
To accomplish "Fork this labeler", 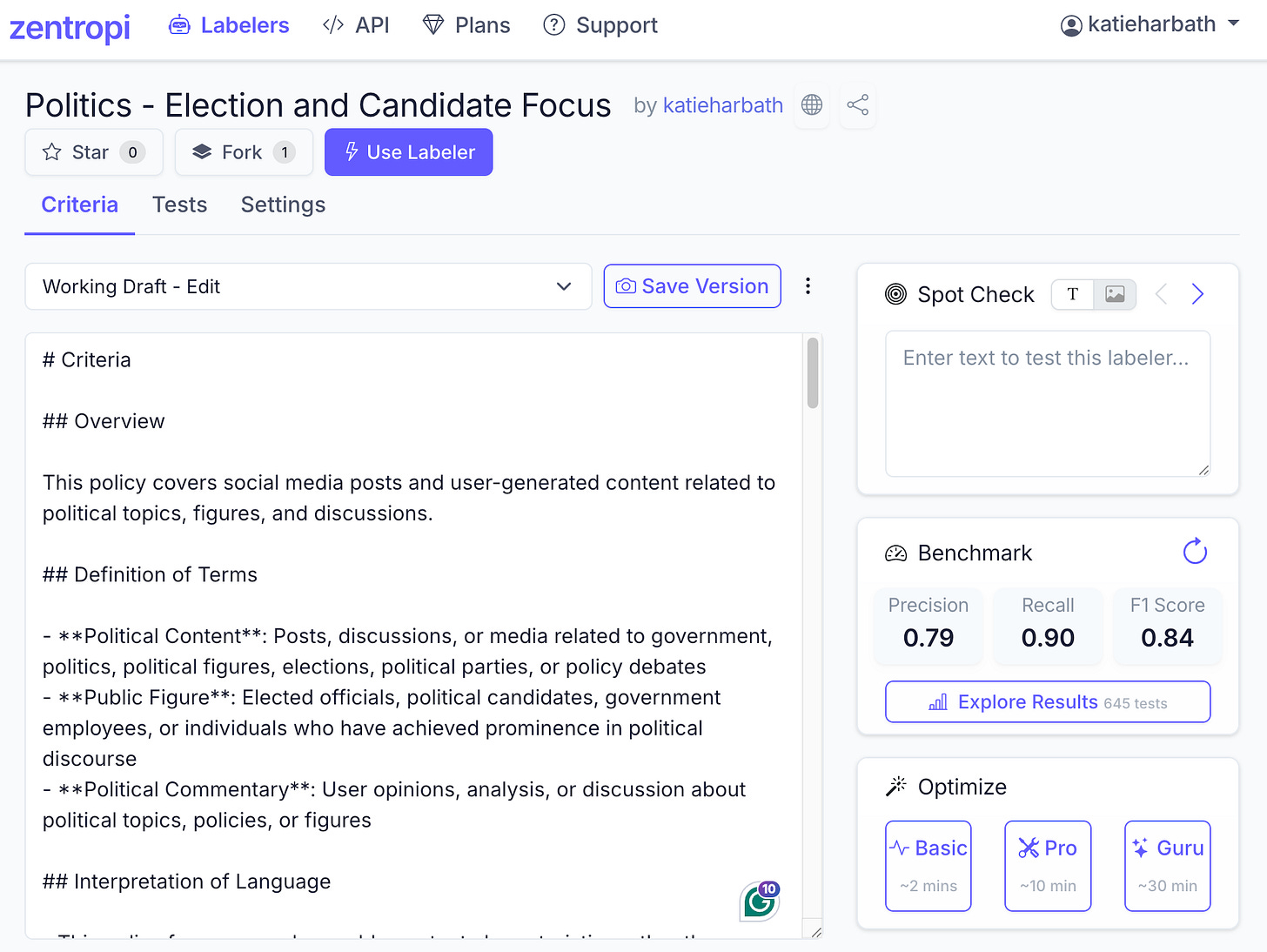I will 244,152.
